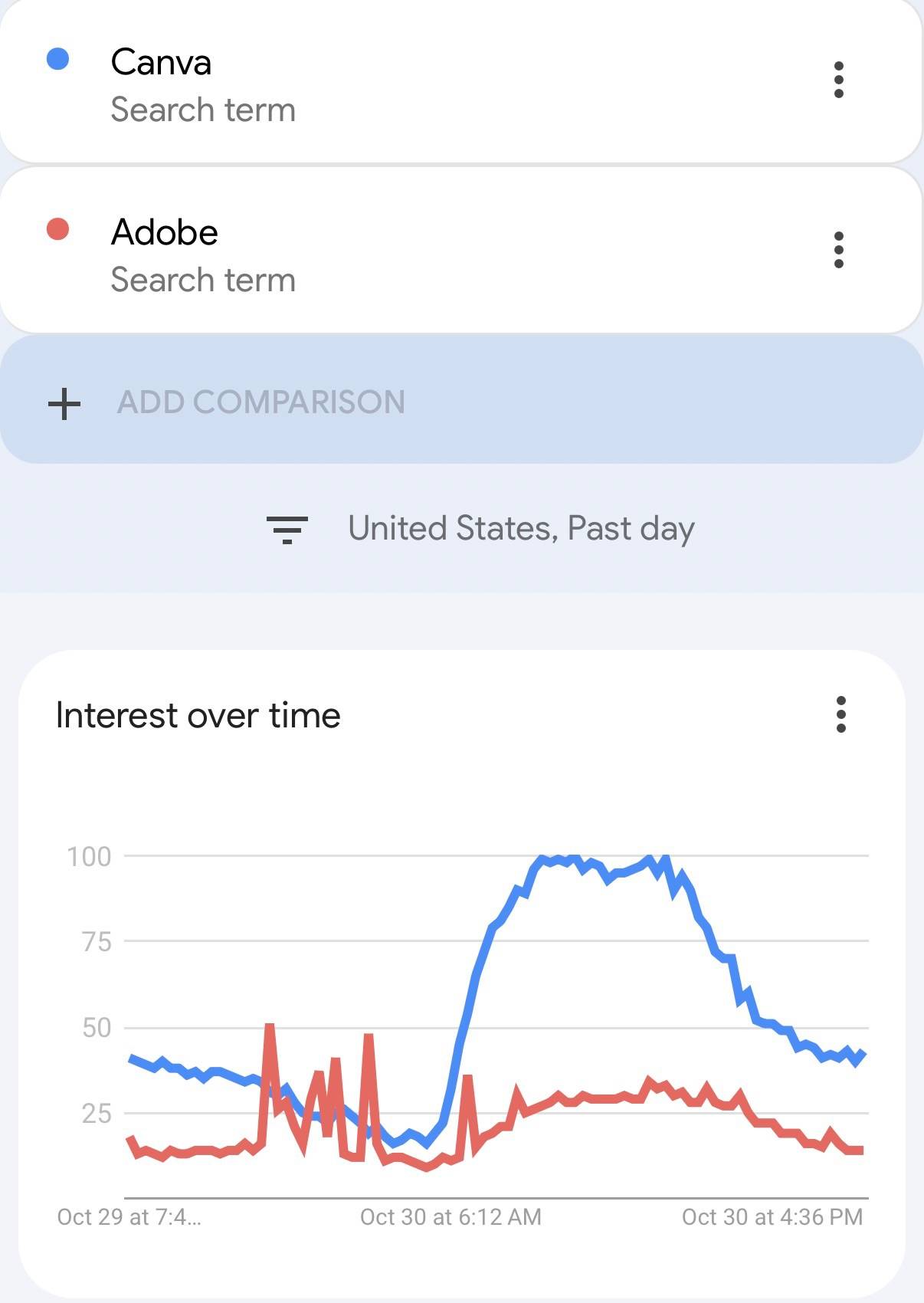Image resolution: width=924 pixels, height=1303 pixels.
Task: Open Adobe term three-dot menu
Action: [838, 250]
